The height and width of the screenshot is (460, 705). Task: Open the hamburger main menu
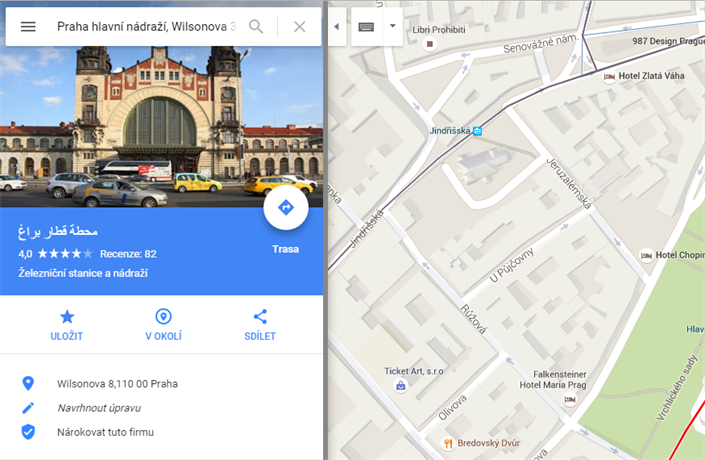pyautogui.click(x=28, y=27)
